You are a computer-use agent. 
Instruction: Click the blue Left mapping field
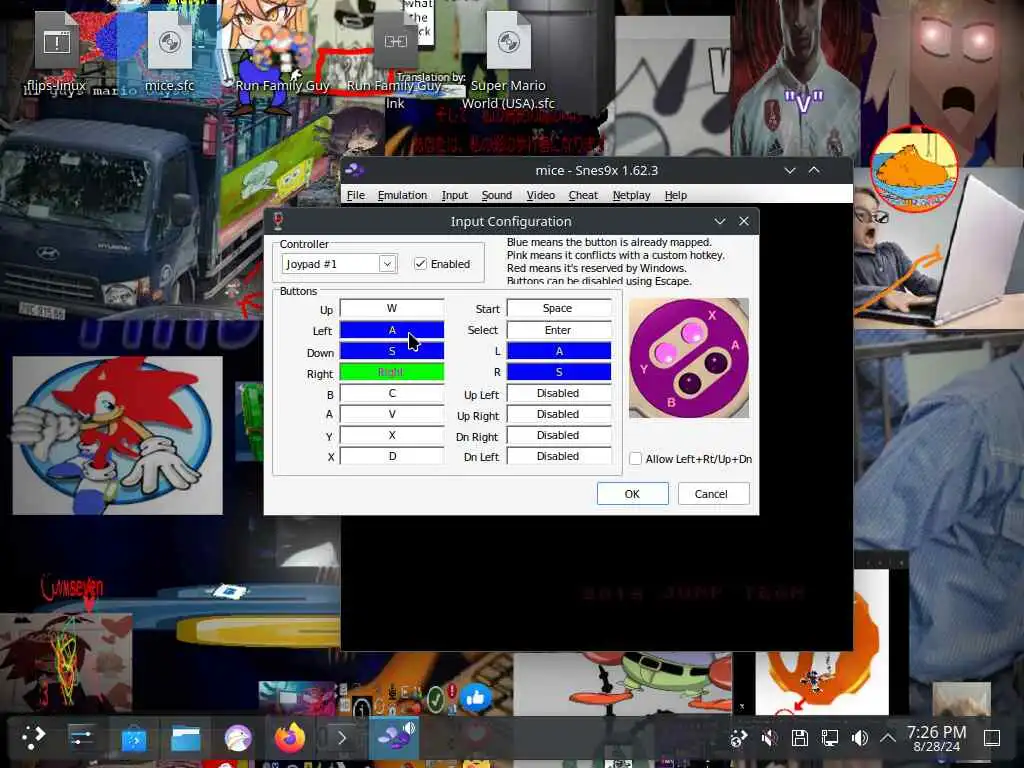click(x=392, y=330)
